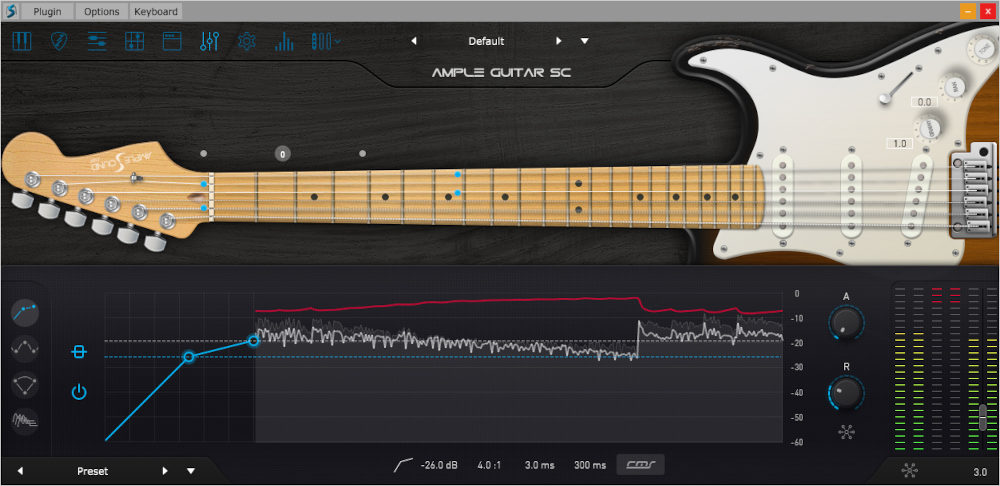Click the Ample Guitar SC title text
1000x486 pixels.
(501, 73)
